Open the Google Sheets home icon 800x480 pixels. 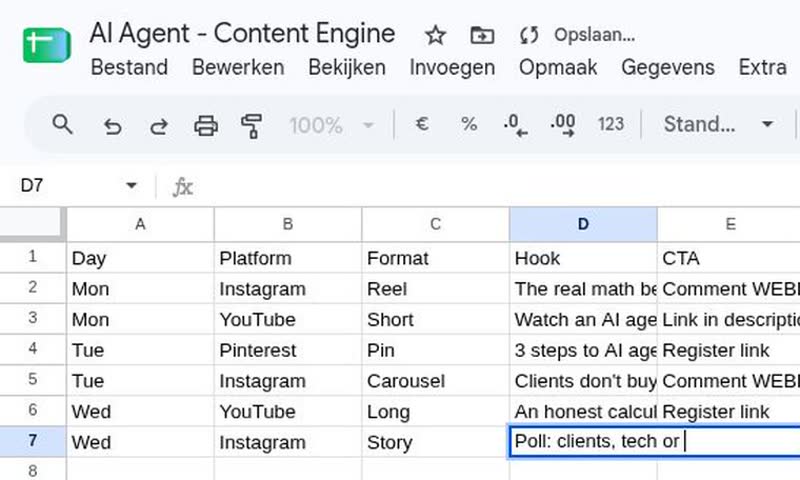[x=46, y=45]
